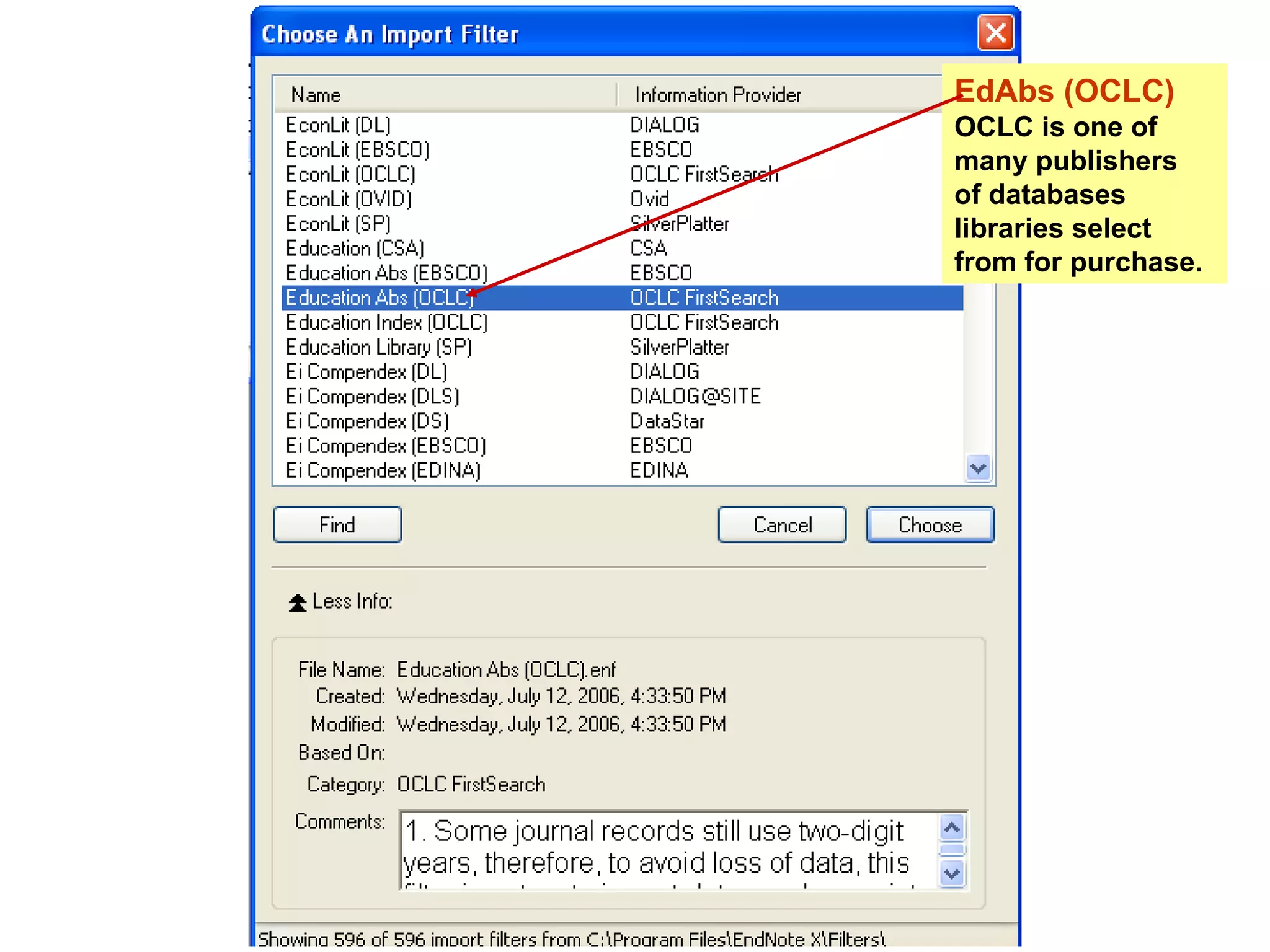
Task: Click the file name Education Abs (OCLC).enf
Action: (507, 670)
